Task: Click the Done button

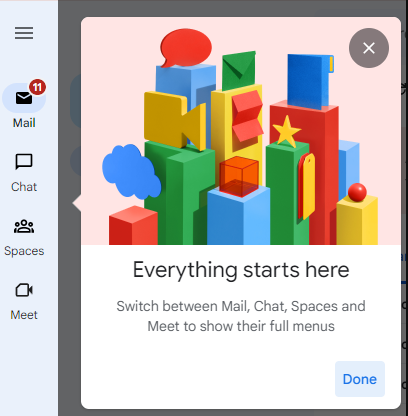Action: [x=360, y=379]
